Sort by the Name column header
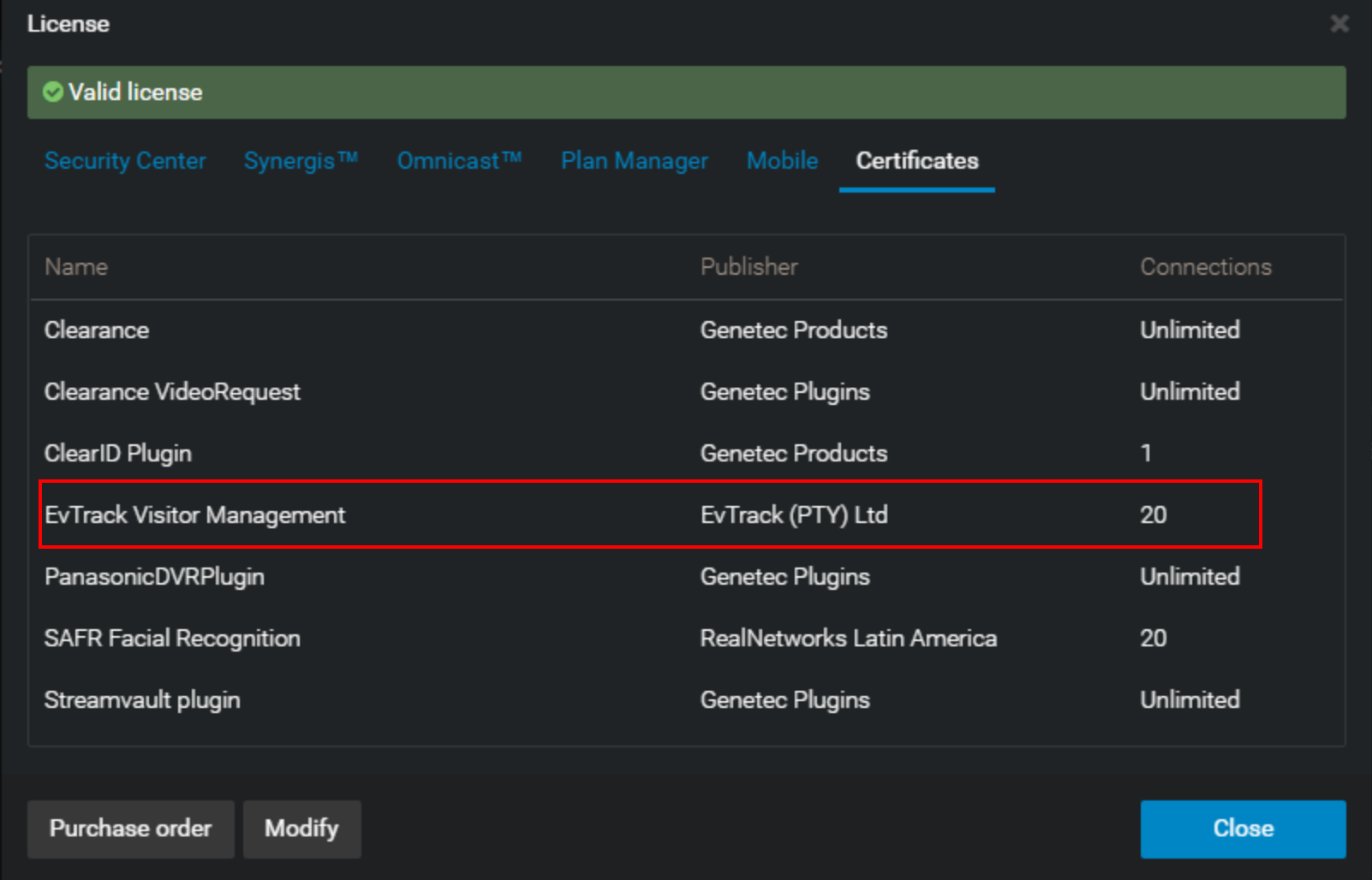1372x880 pixels. click(x=76, y=267)
